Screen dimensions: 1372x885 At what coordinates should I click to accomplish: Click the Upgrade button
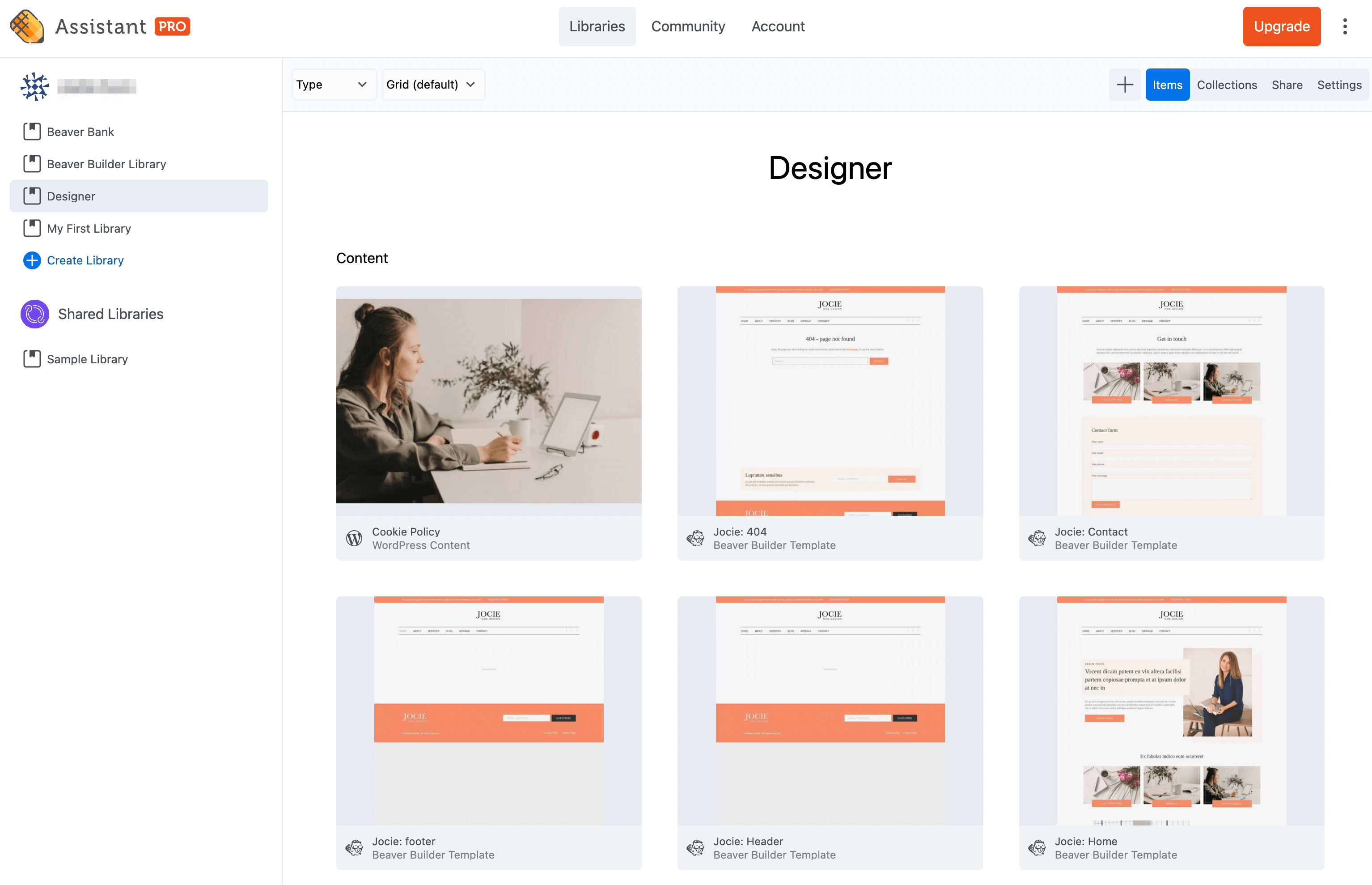pyautogui.click(x=1282, y=27)
